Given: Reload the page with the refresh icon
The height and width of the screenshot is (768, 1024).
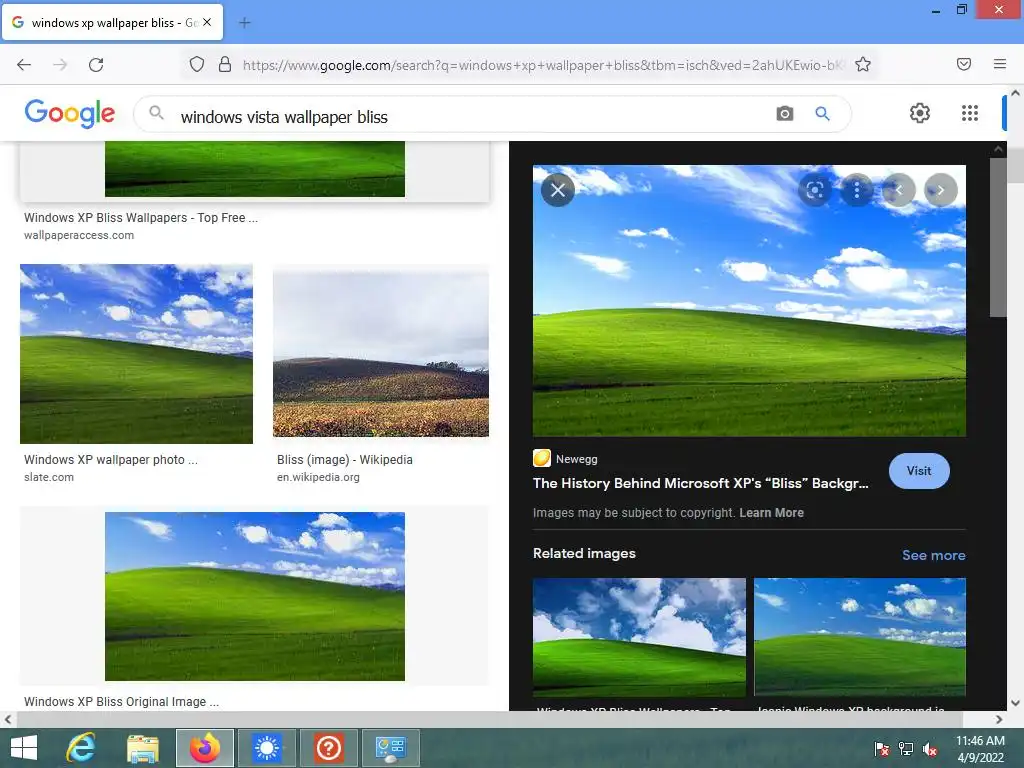Looking at the screenshot, I should pos(96,65).
